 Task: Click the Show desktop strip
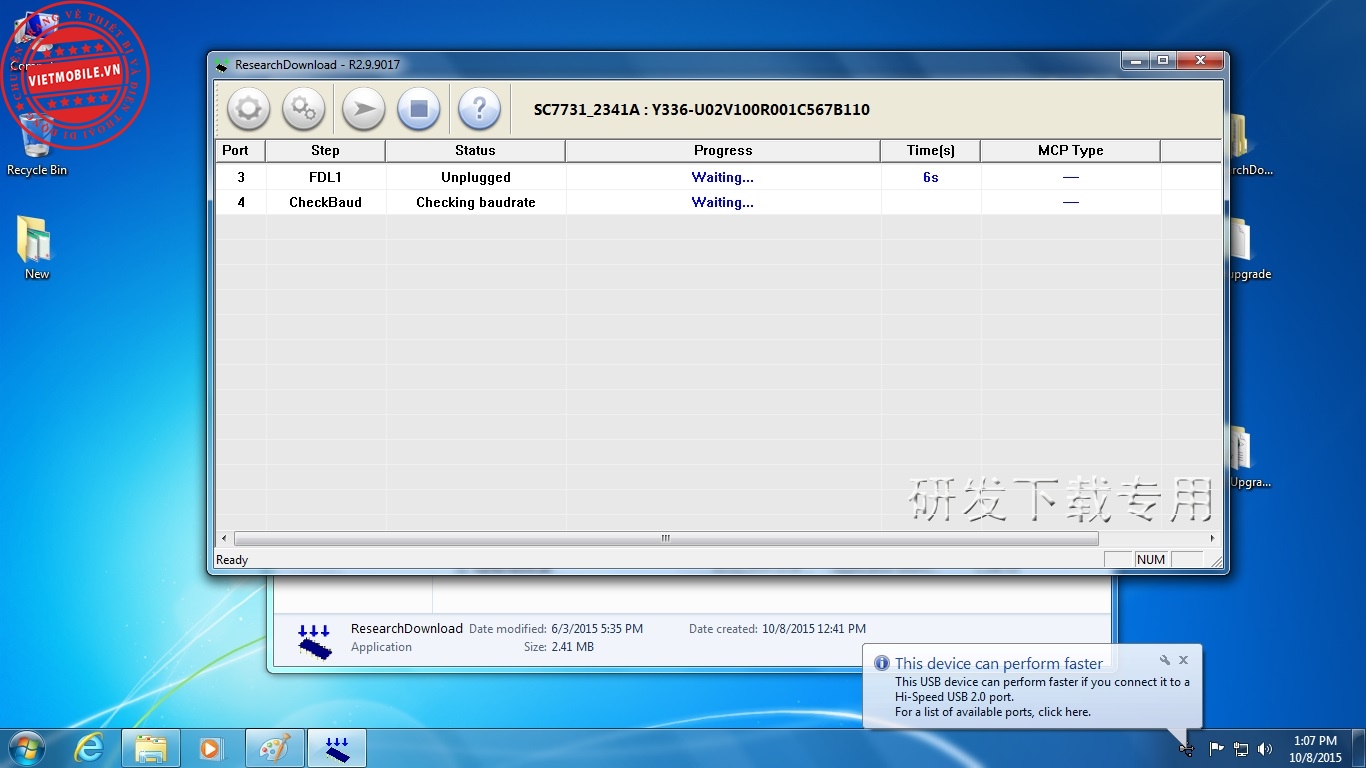(x=1359, y=748)
